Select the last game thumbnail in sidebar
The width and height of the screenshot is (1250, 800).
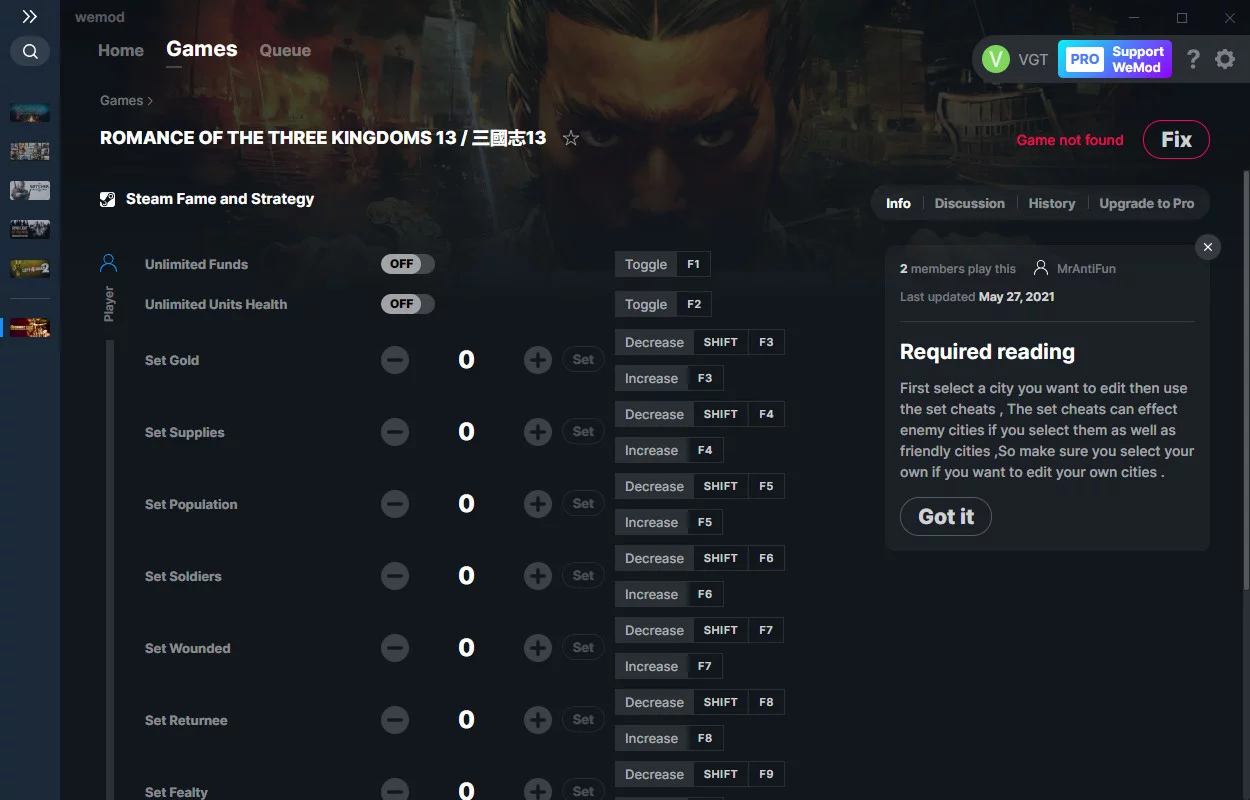coord(30,327)
